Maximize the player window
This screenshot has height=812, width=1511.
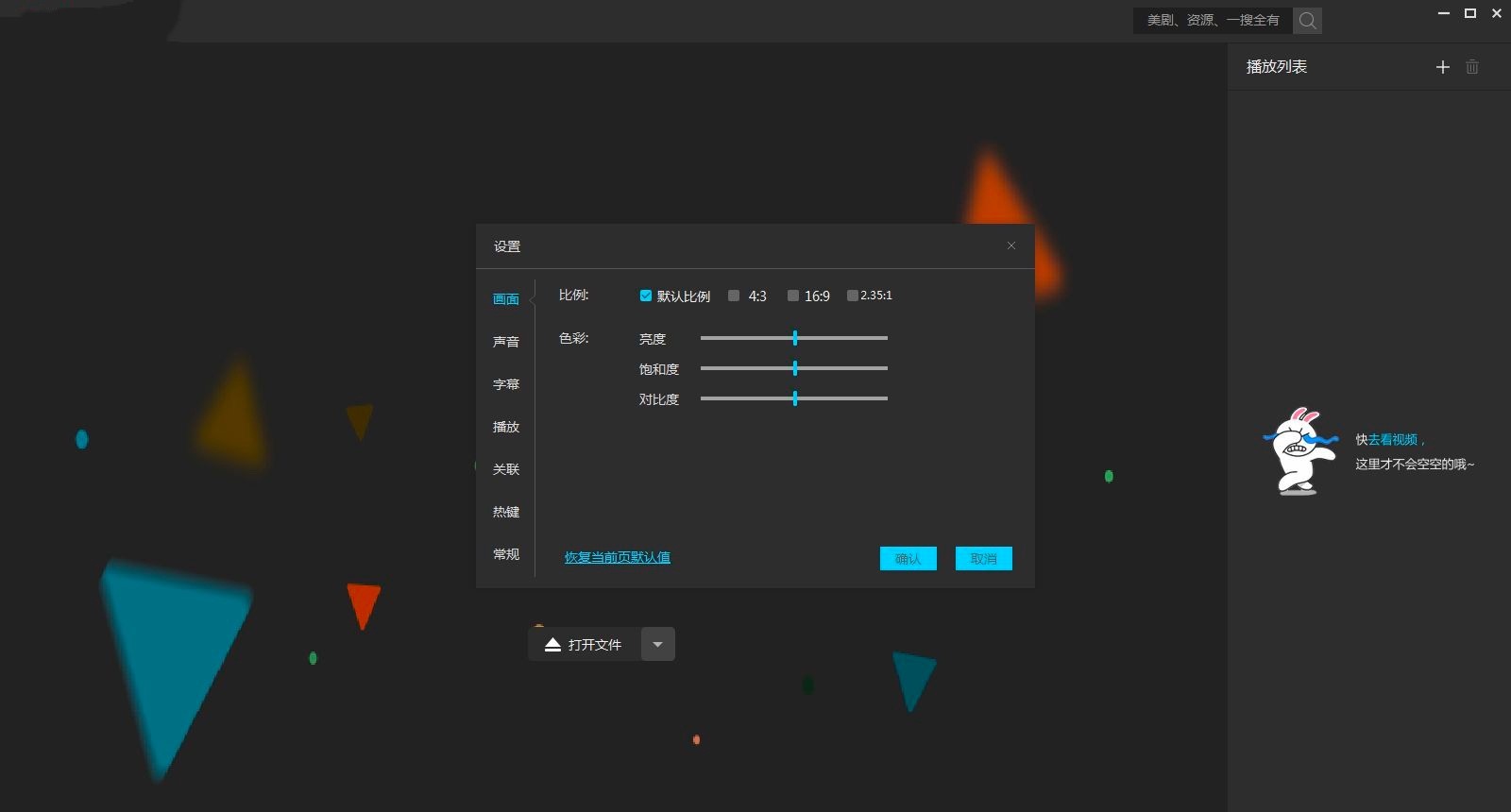tap(1470, 13)
